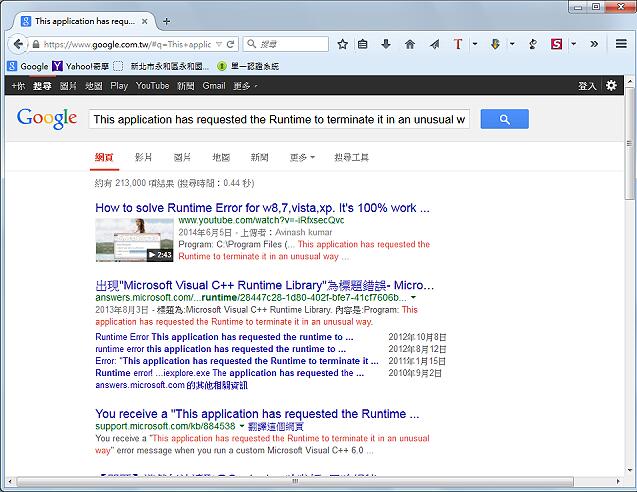Click the toolbar icon left of the red S

[533, 44]
